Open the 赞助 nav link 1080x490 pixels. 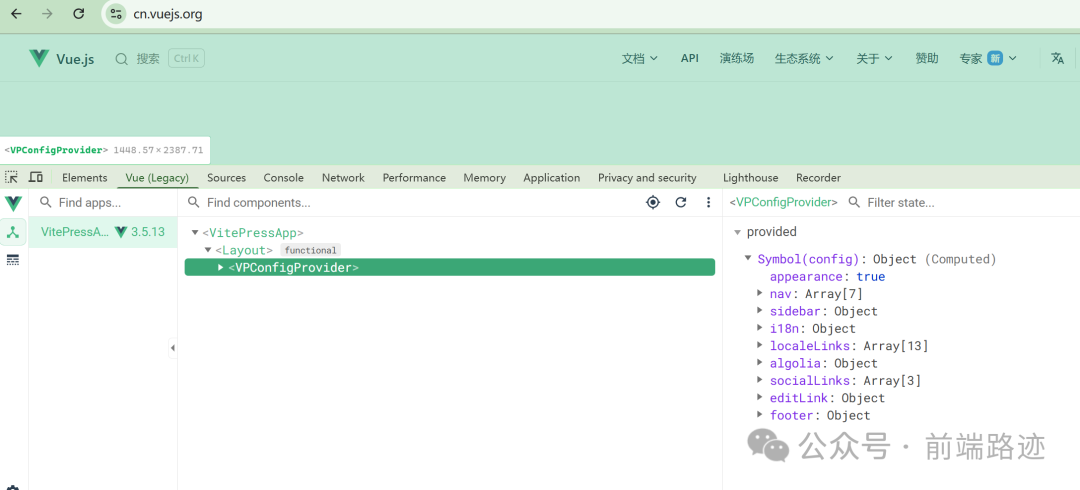(x=926, y=59)
